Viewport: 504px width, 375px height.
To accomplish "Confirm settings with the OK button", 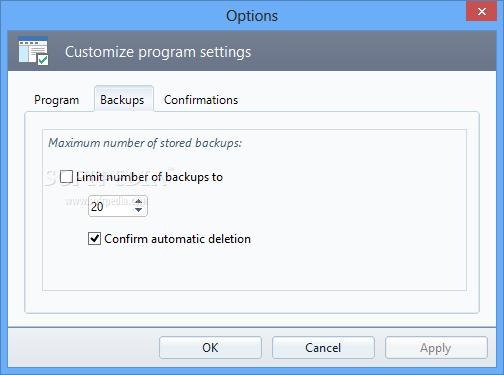I will click(x=210, y=348).
